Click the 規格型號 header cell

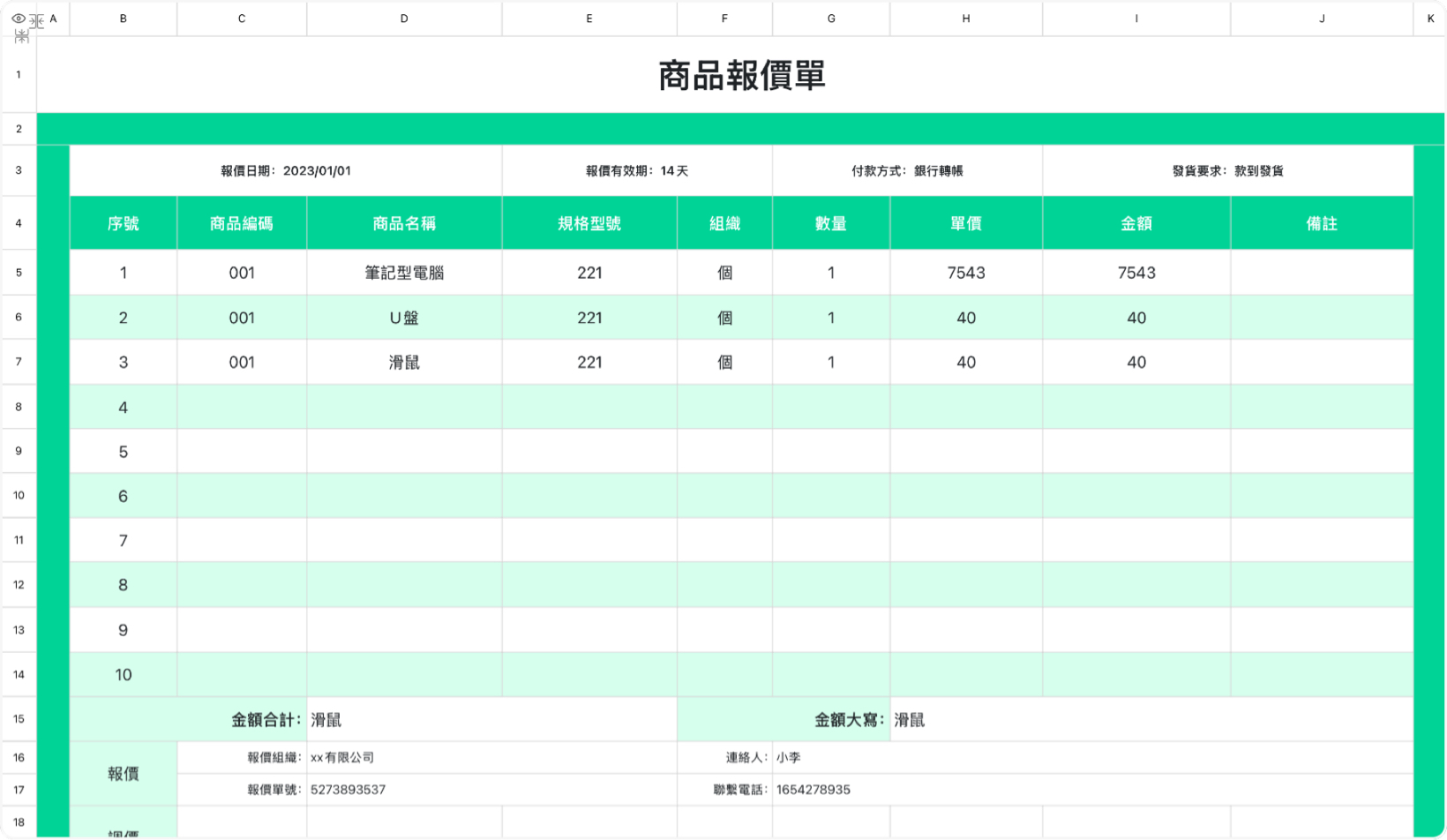click(589, 223)
